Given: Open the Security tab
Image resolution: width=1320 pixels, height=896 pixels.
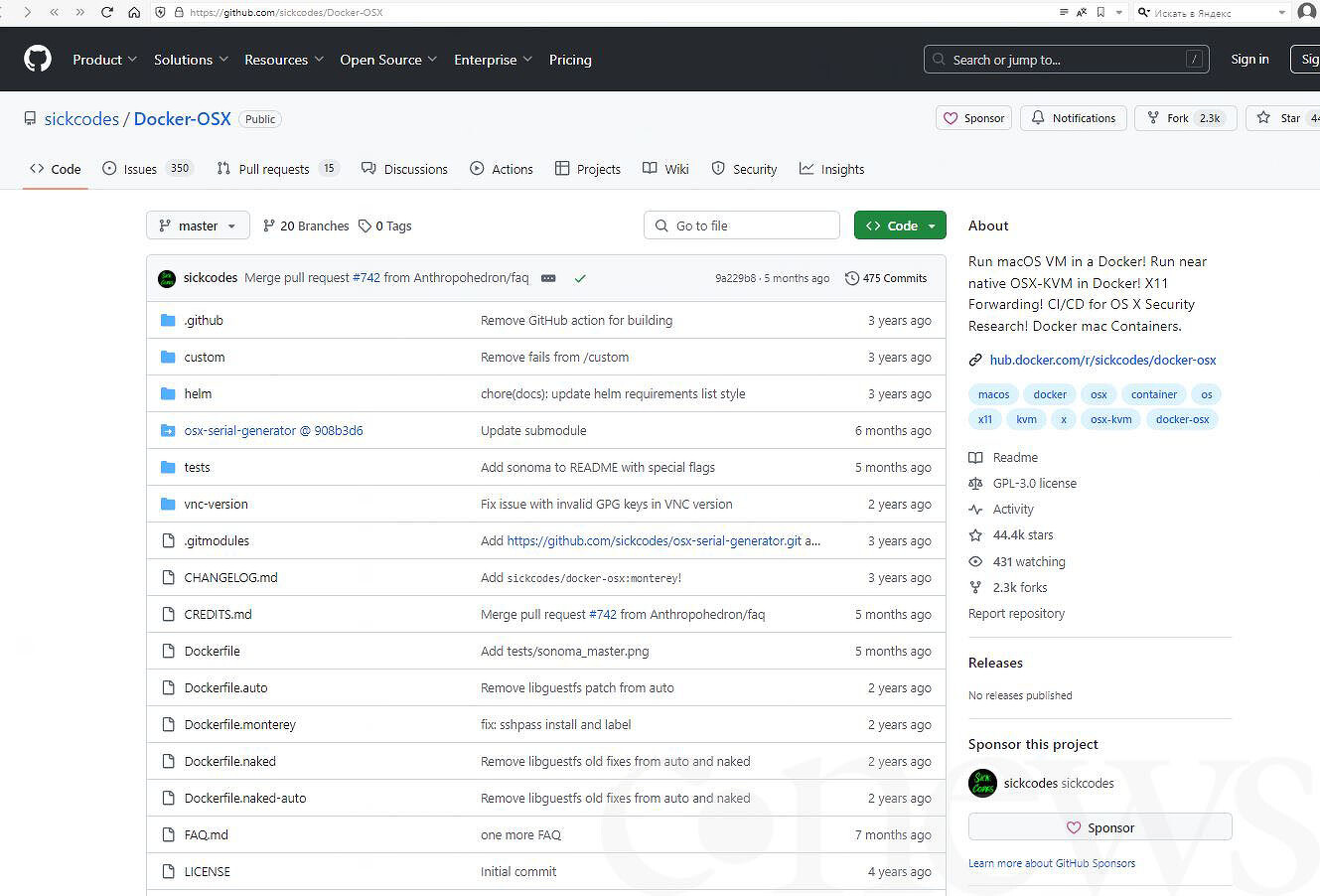Looking at the screenshot, I should (x=744, y=169).
